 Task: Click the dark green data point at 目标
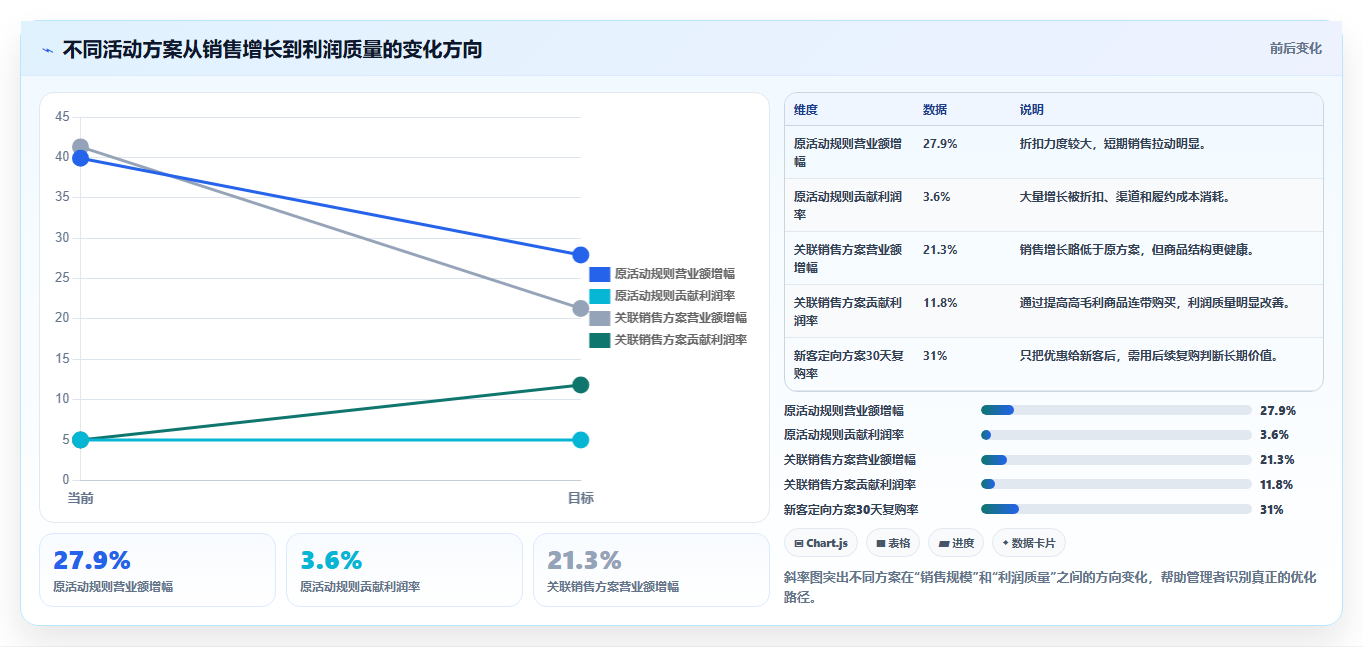[x=580, y=385]
